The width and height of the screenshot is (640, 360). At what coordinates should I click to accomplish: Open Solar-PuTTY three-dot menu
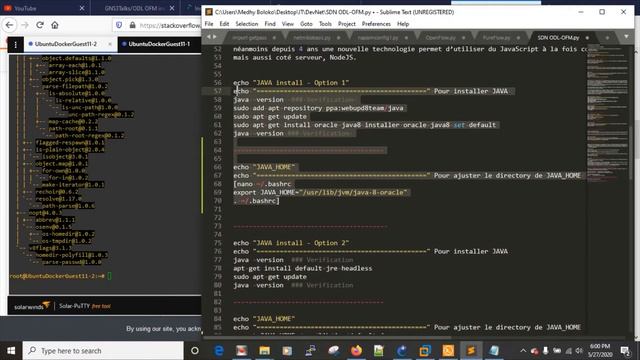click(x=16, y=44)
